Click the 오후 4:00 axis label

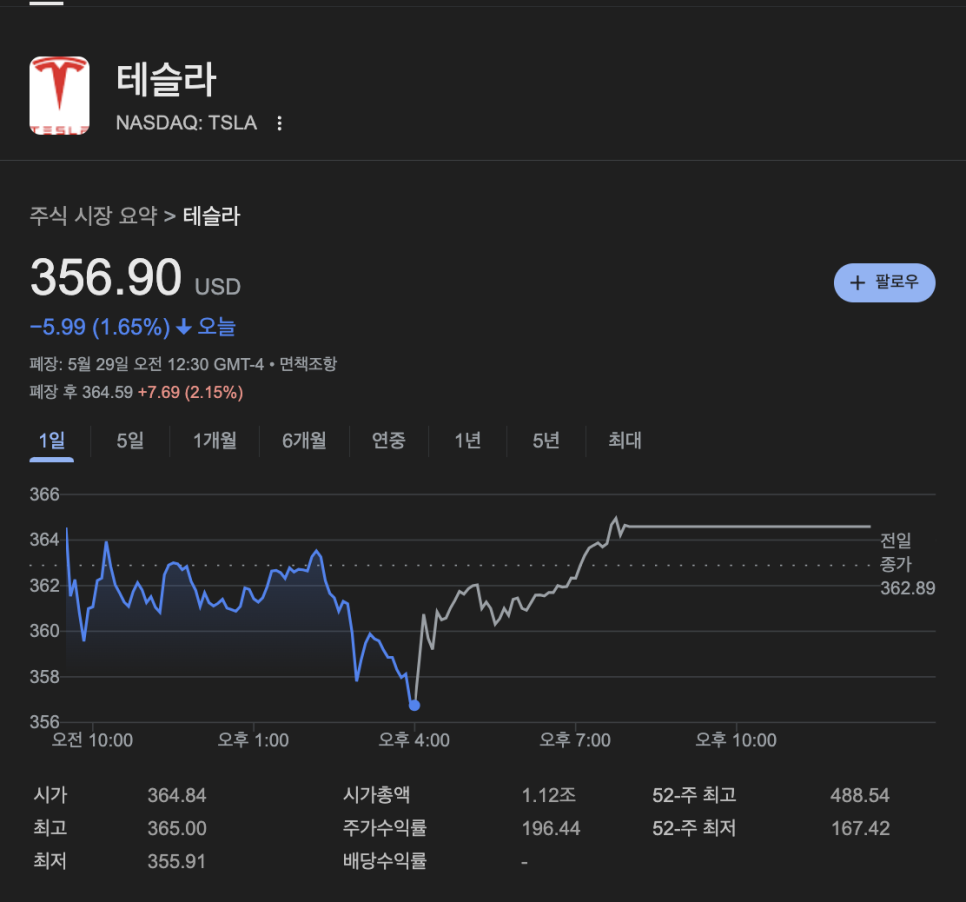coord(414,740)
